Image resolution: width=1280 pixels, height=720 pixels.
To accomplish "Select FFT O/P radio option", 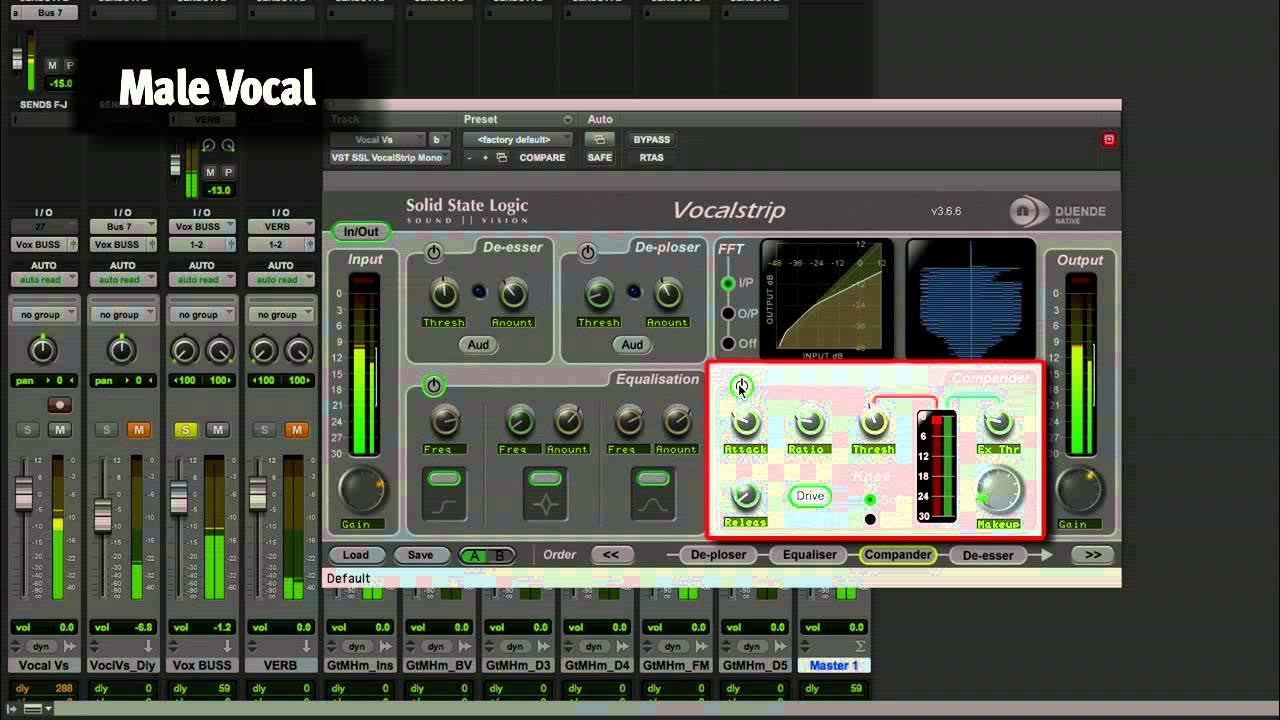I will (728, 314).
